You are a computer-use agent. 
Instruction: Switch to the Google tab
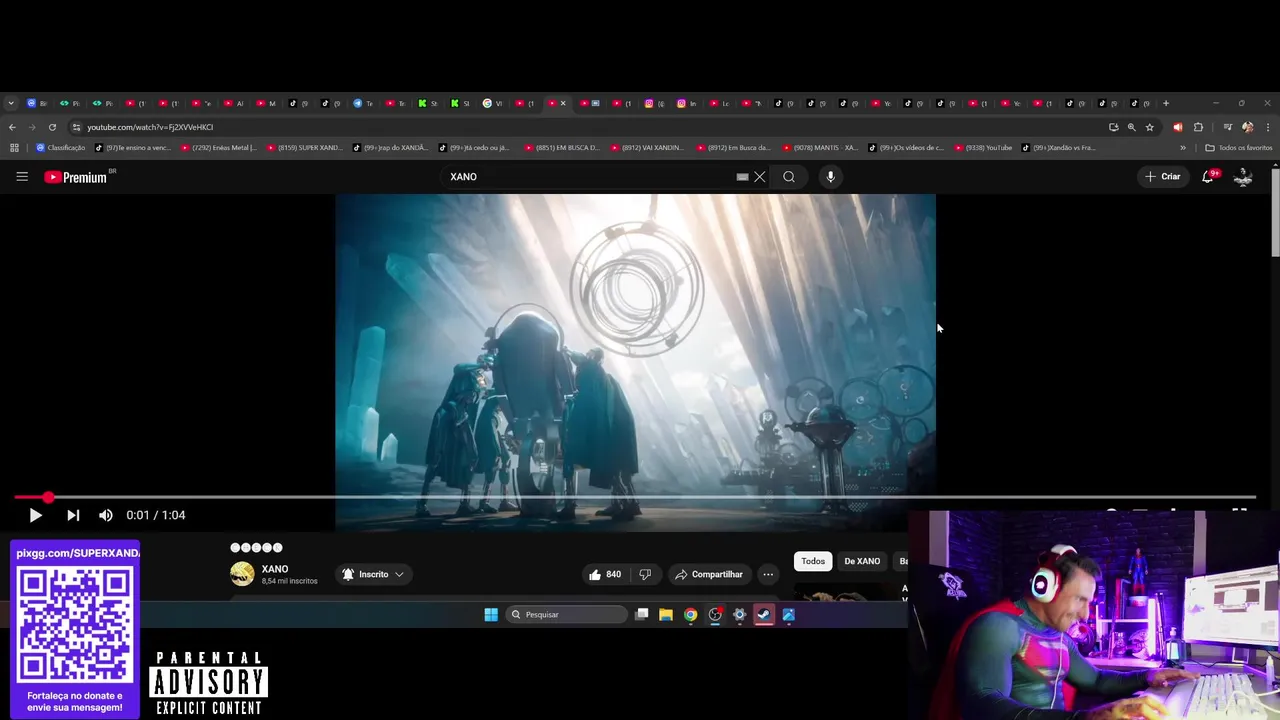(492, 103)
